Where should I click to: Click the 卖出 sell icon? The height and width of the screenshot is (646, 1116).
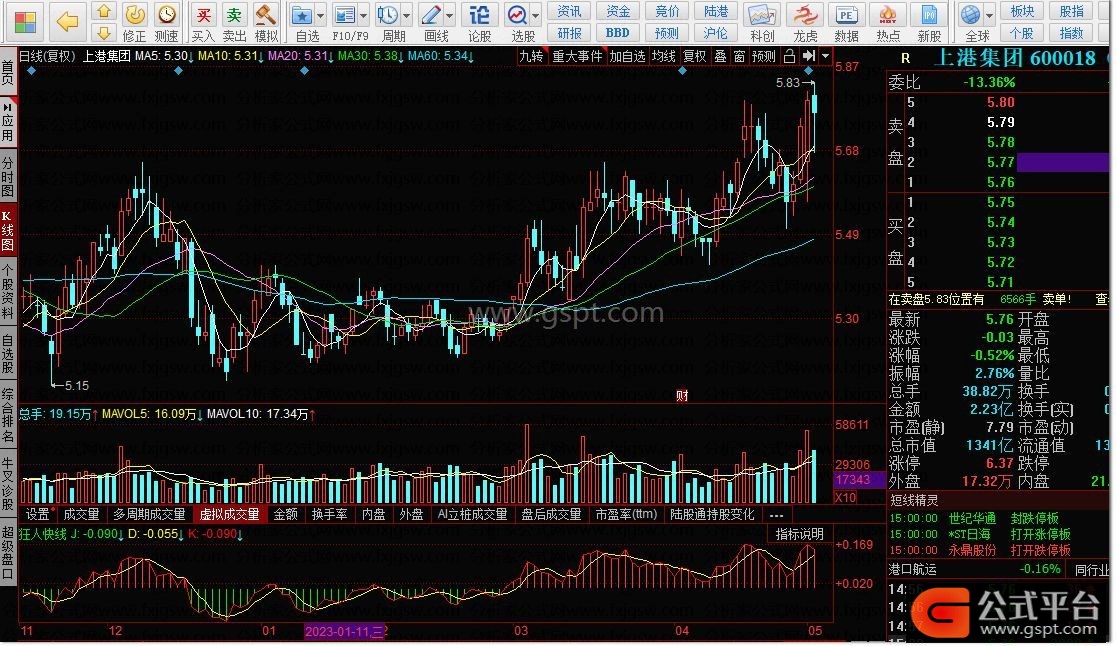(234, 22)
